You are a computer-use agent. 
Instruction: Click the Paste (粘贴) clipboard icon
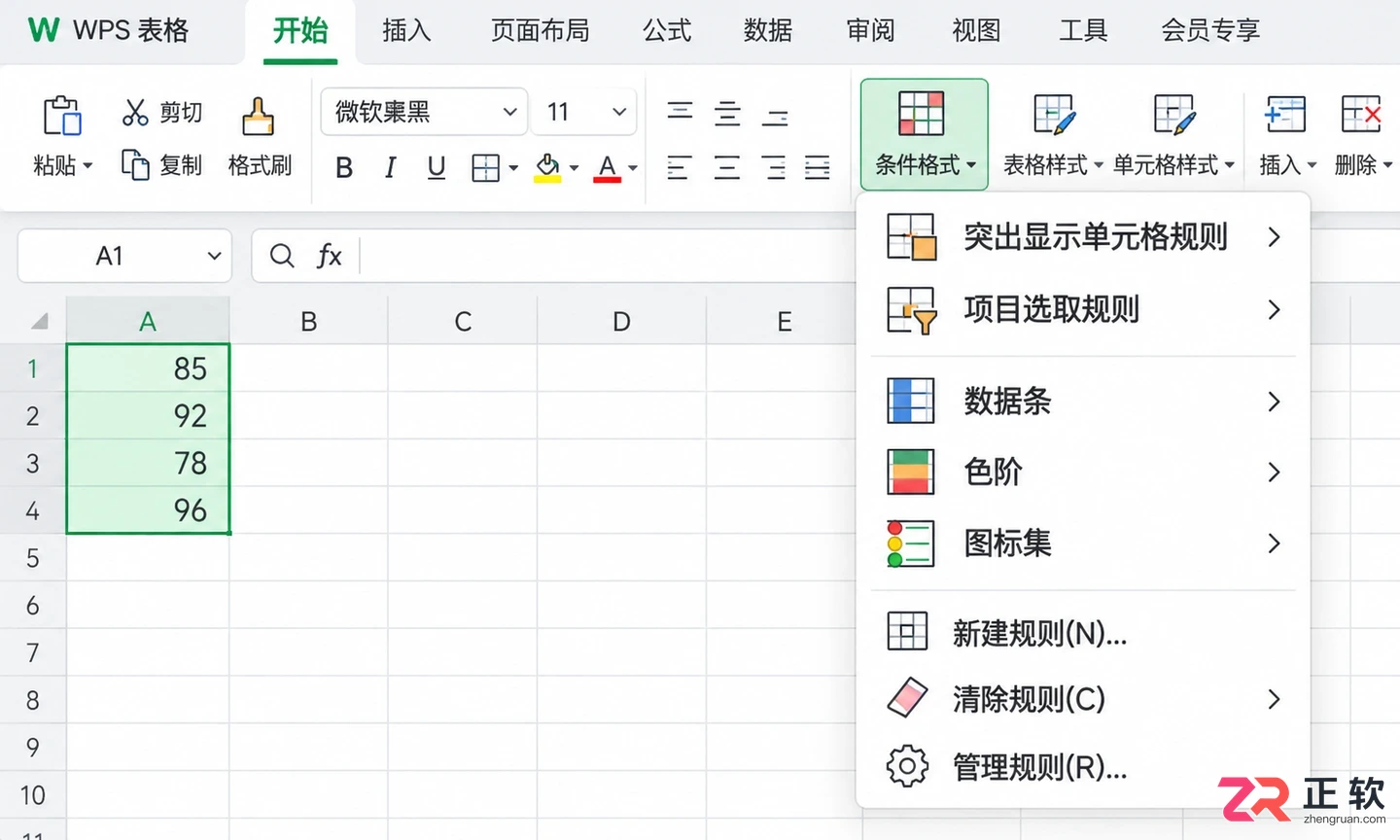point(62,116)
